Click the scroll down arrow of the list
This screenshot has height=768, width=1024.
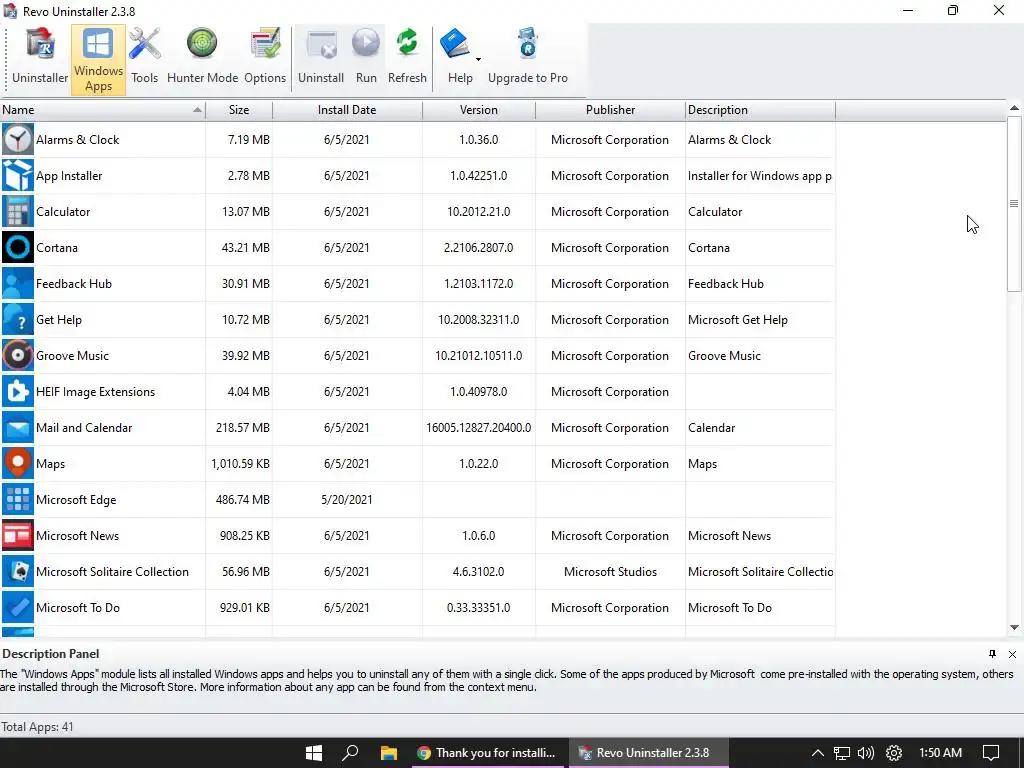pos(1014,628)
